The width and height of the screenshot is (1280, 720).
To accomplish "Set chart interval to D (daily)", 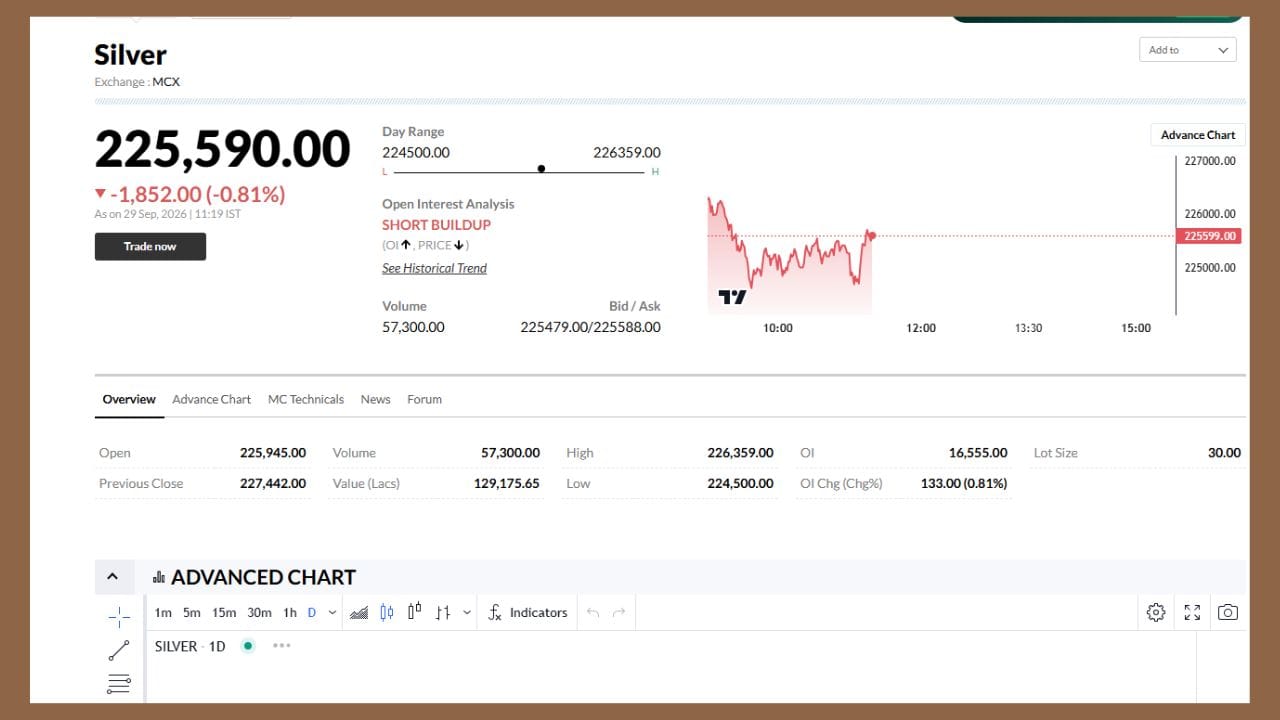I will [312, 613].
